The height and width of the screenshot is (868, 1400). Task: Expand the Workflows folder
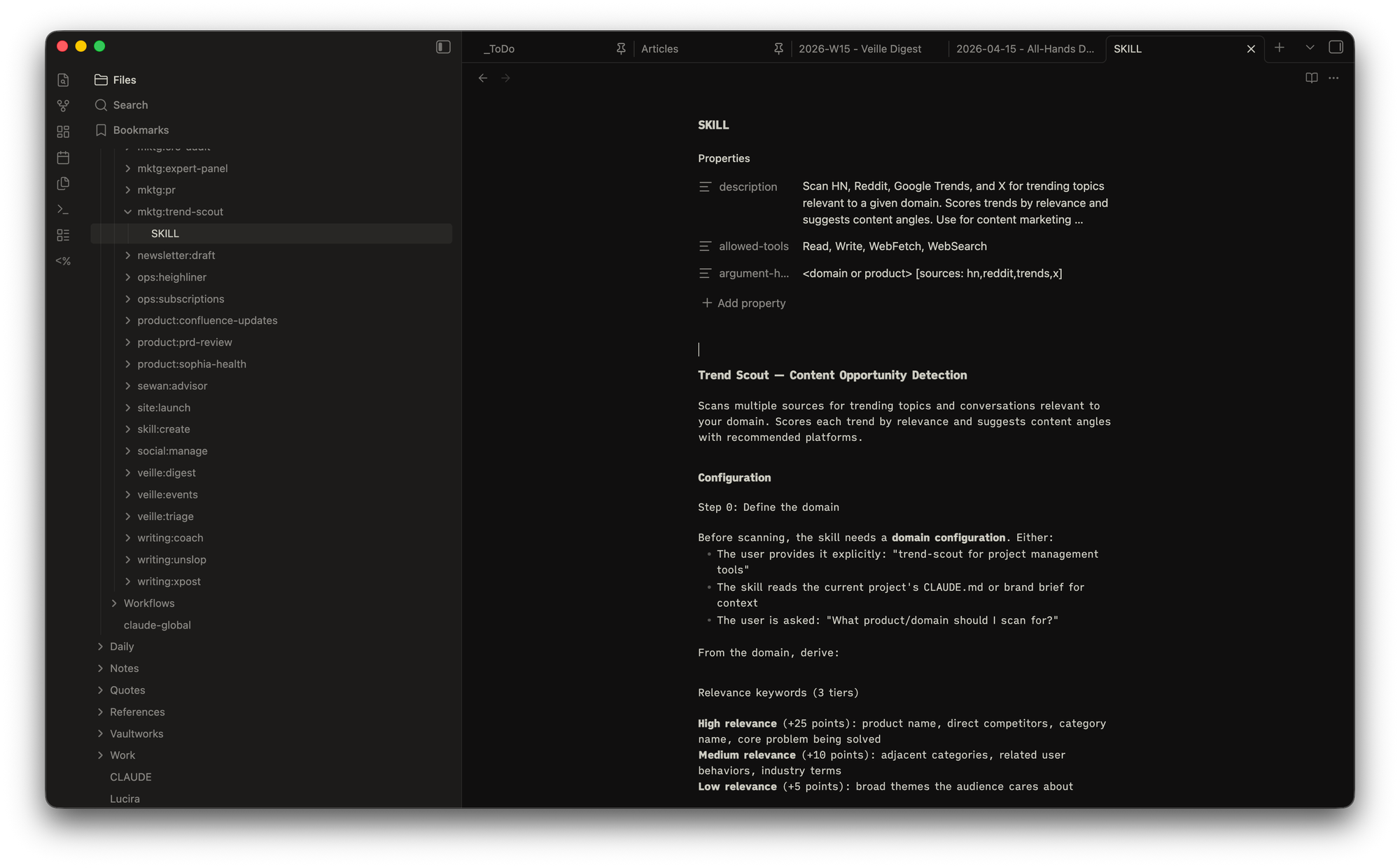pyautogui.click(x=114, y=603)
